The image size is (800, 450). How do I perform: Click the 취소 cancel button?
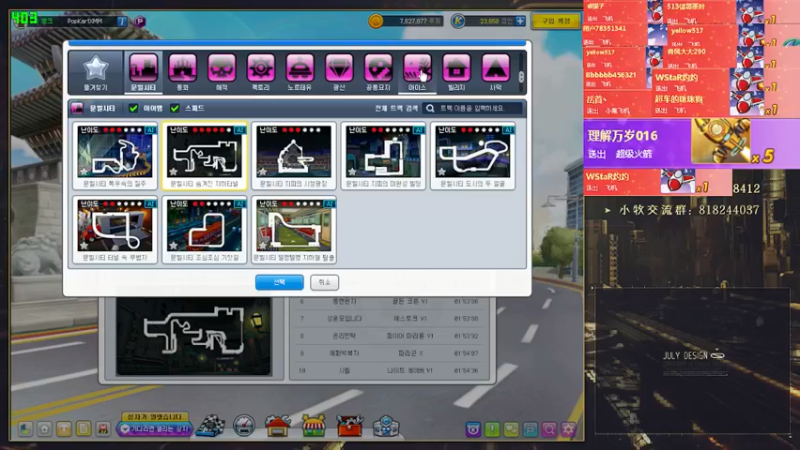tap(324, 282)
